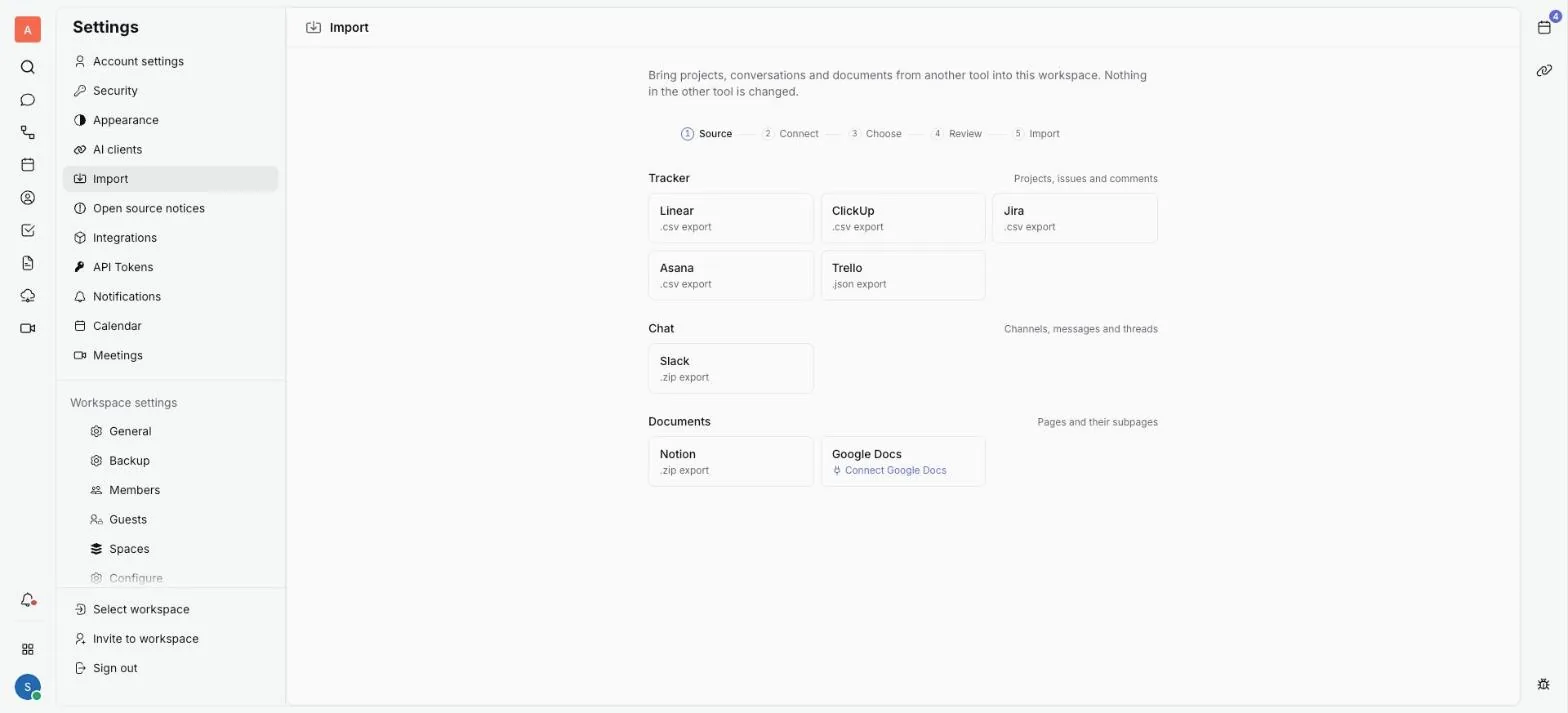The height and width of the screenshot is (713, 1568).
Task: Open Calendar settings item
Action: pos(170,326)
